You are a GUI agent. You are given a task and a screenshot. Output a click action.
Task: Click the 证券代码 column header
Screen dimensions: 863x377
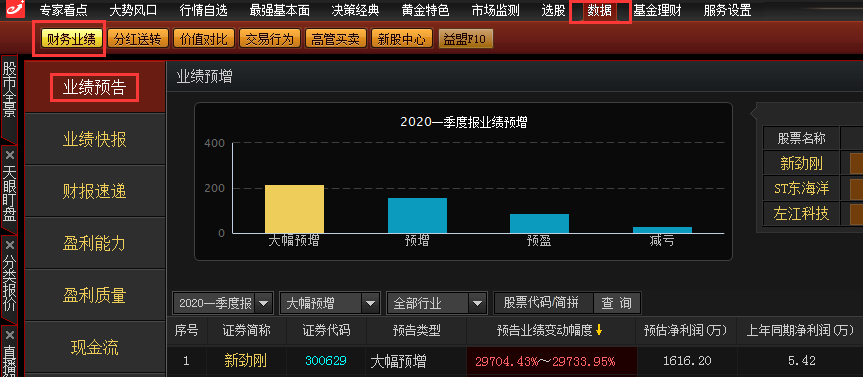click(326, 330)
